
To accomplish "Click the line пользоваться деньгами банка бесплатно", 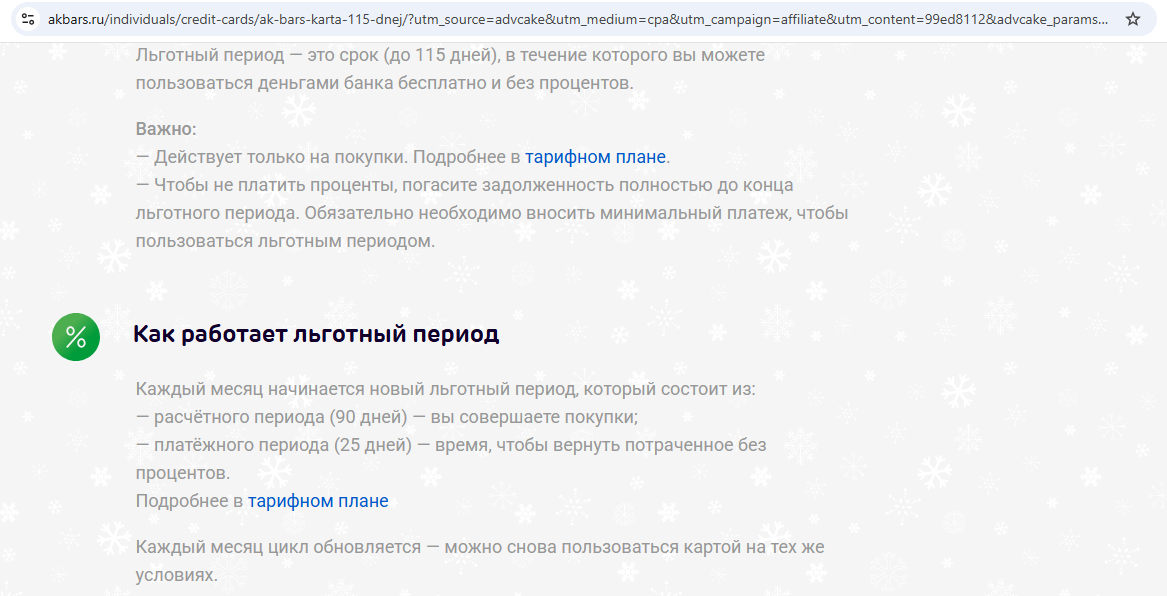I will click(x=384, y=83).
